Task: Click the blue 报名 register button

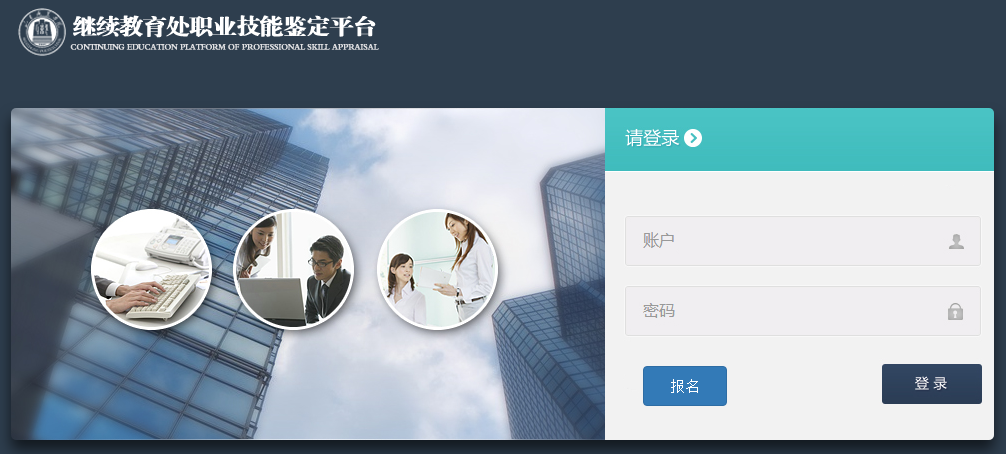Action: (x=685, y=386)
